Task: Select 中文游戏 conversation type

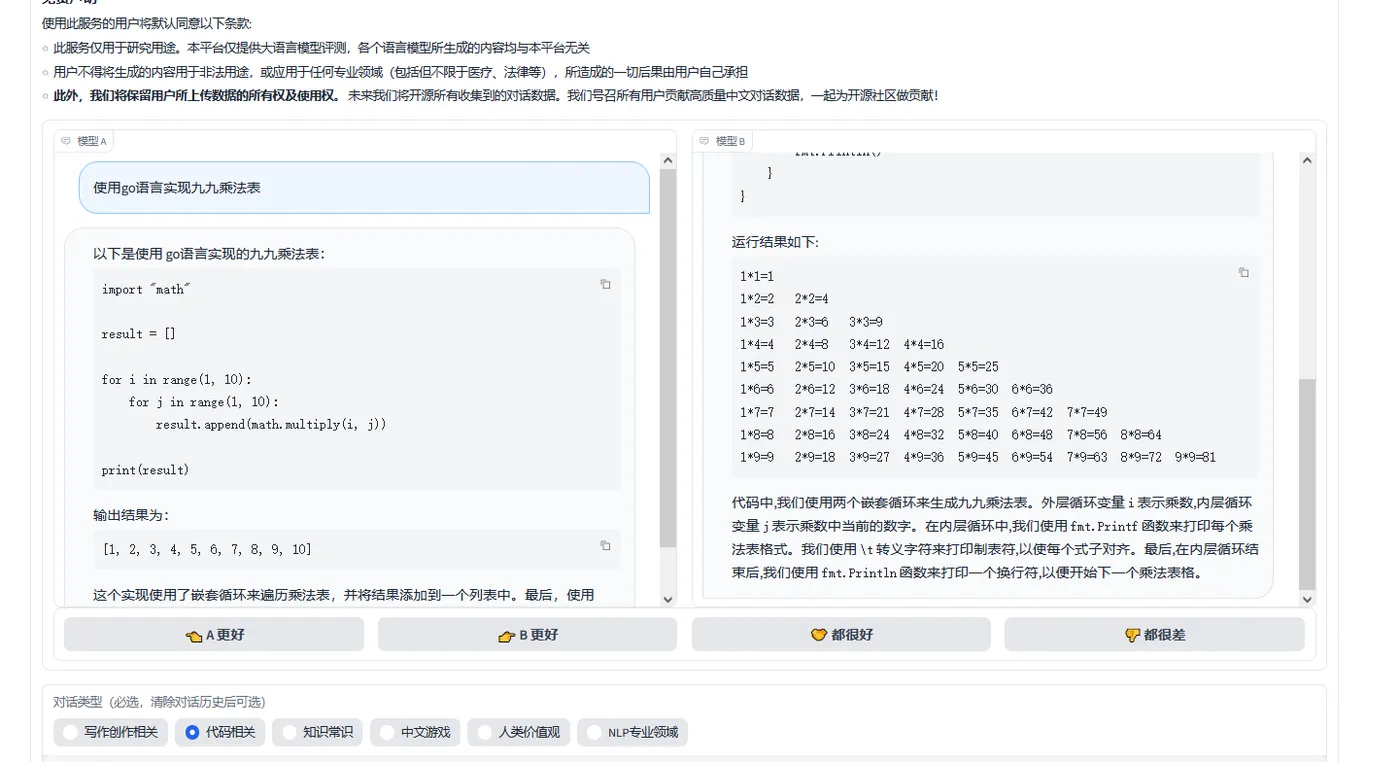Action: click(415, 732)
